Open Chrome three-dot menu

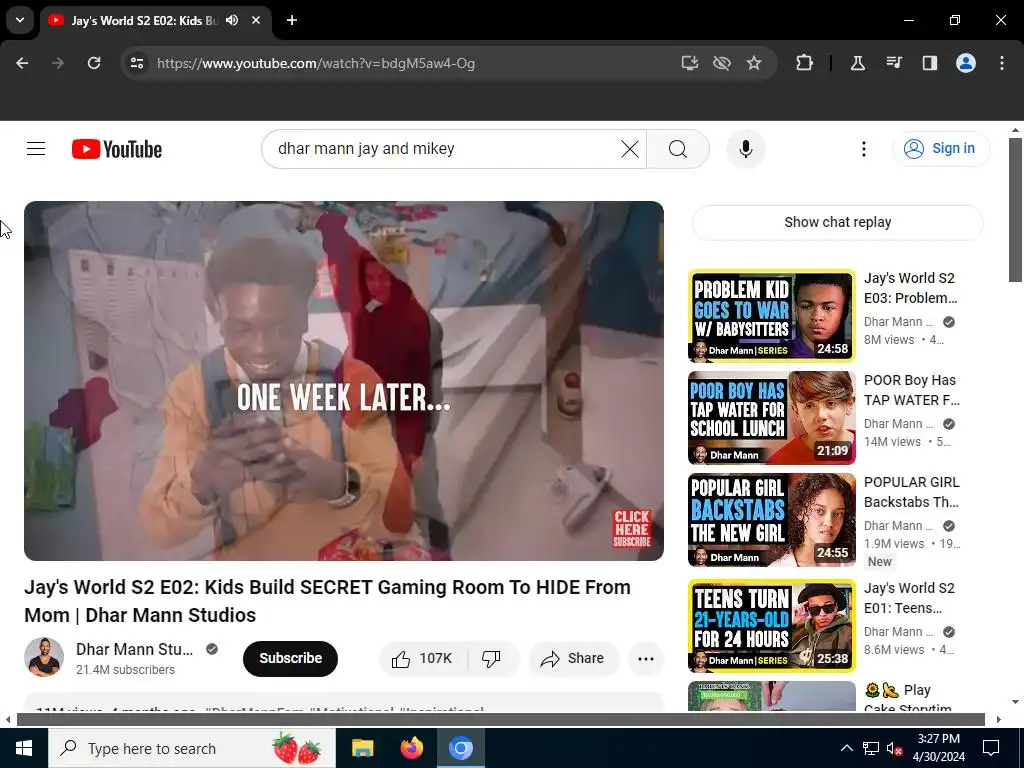click(x=1002, y=63)
